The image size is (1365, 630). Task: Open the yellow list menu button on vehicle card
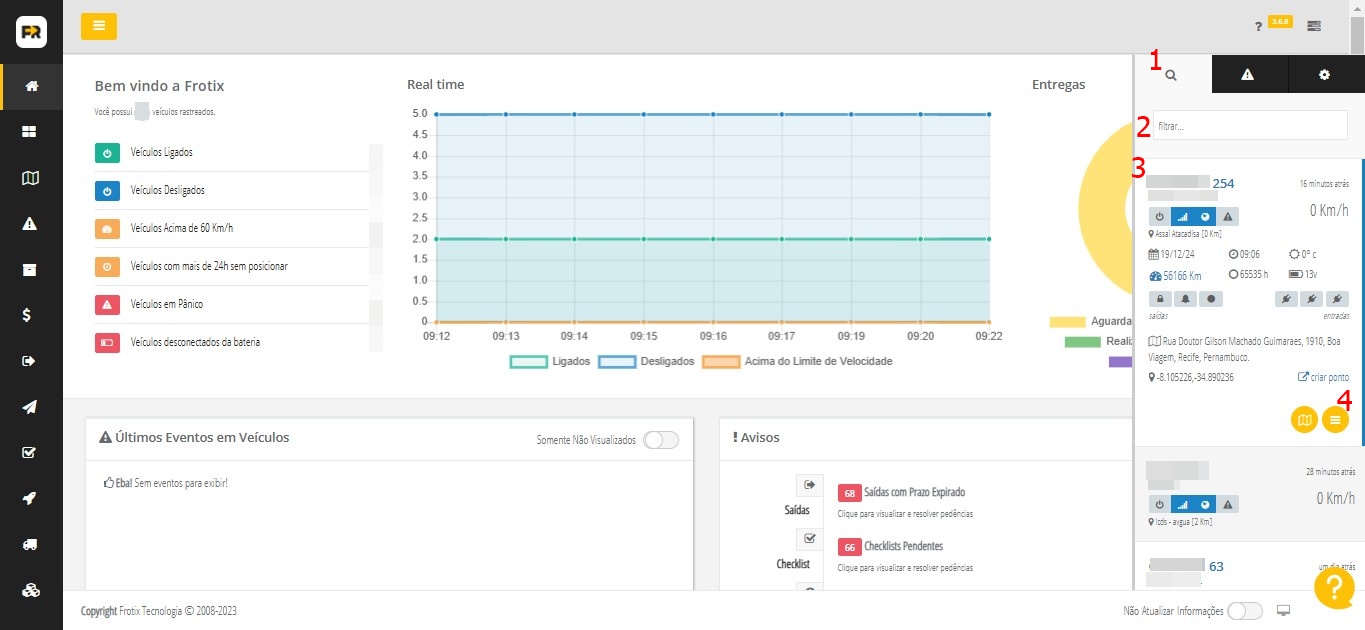[x=1335, y=420]
